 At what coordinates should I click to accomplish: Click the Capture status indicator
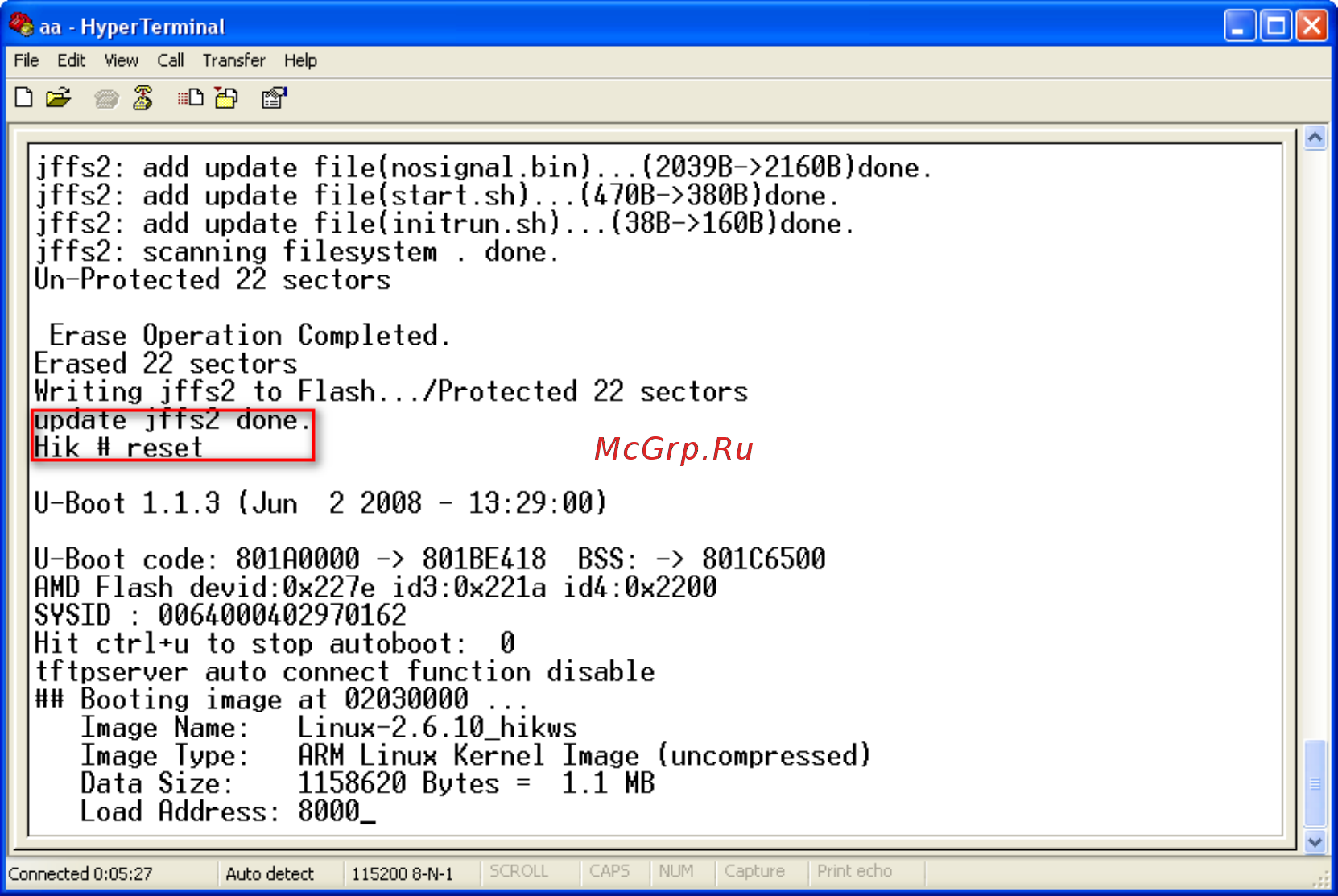tap(754, 871)
